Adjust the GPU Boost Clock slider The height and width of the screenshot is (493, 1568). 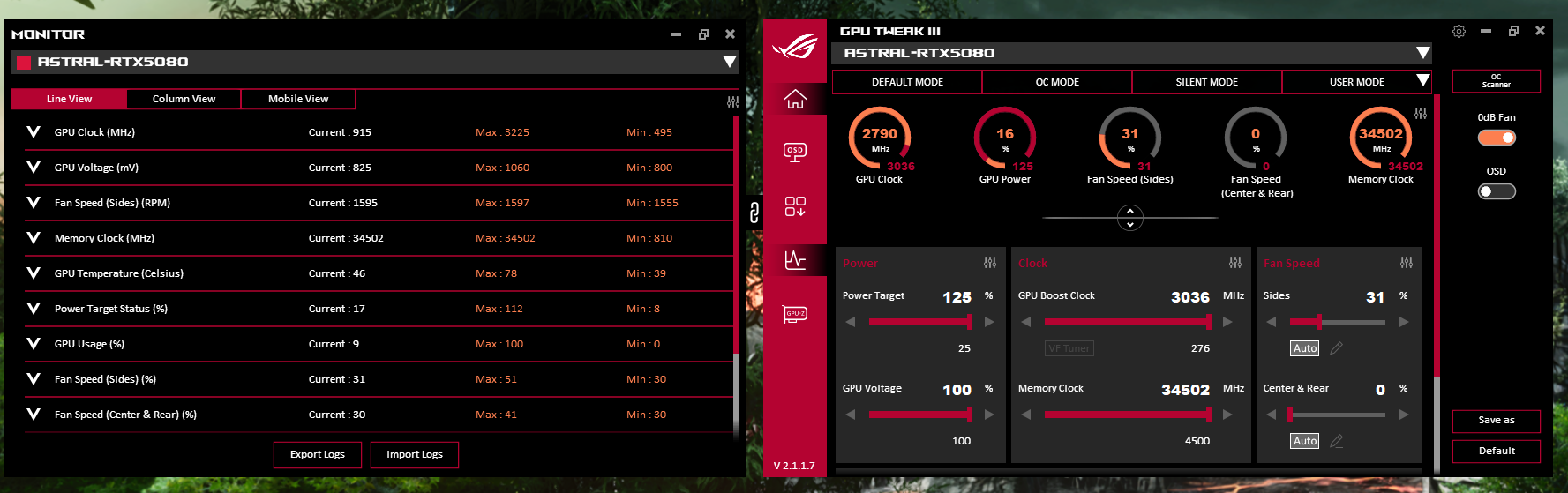click(1128, 322)
